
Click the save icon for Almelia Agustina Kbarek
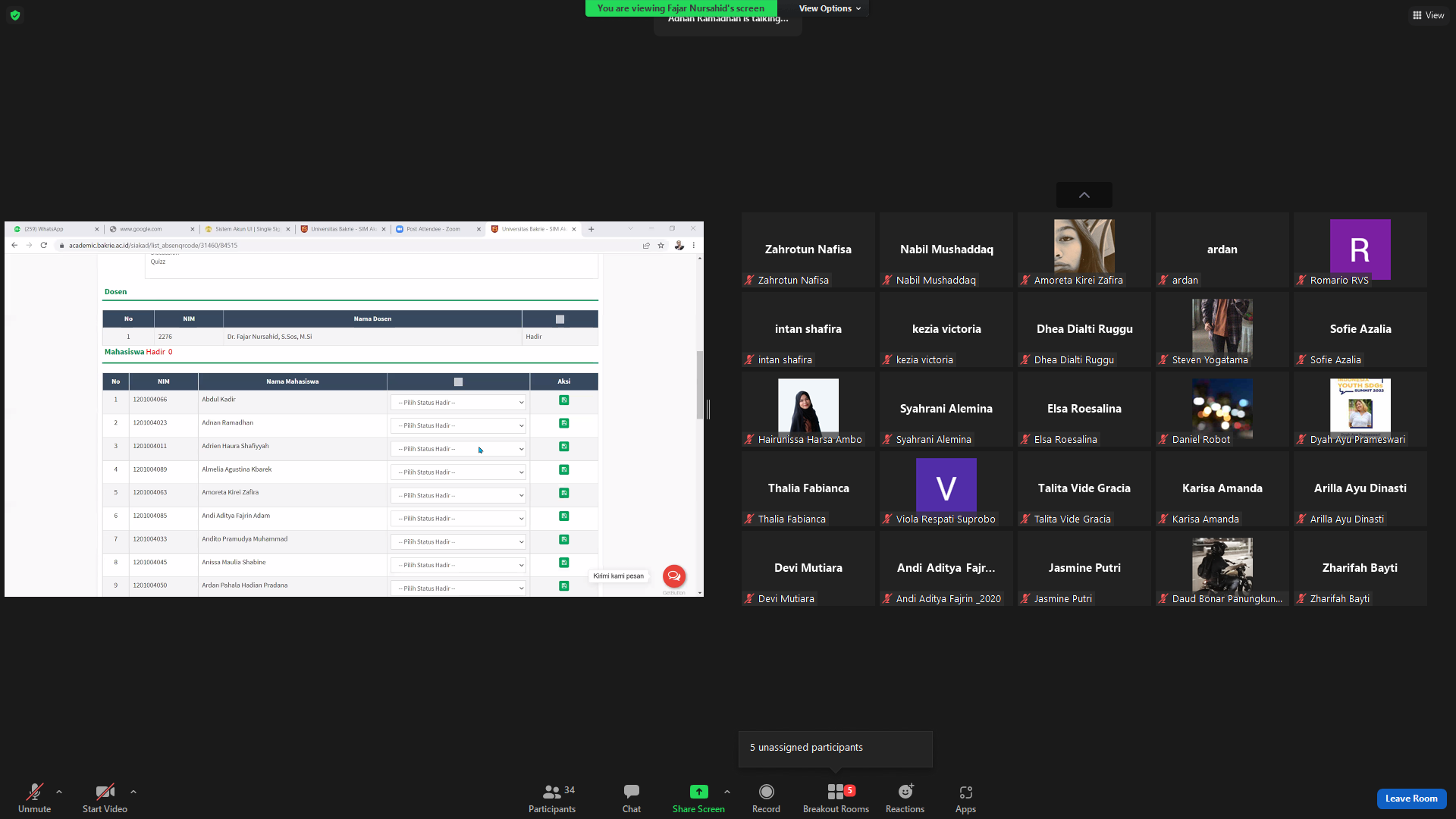(x=564, y=470)
